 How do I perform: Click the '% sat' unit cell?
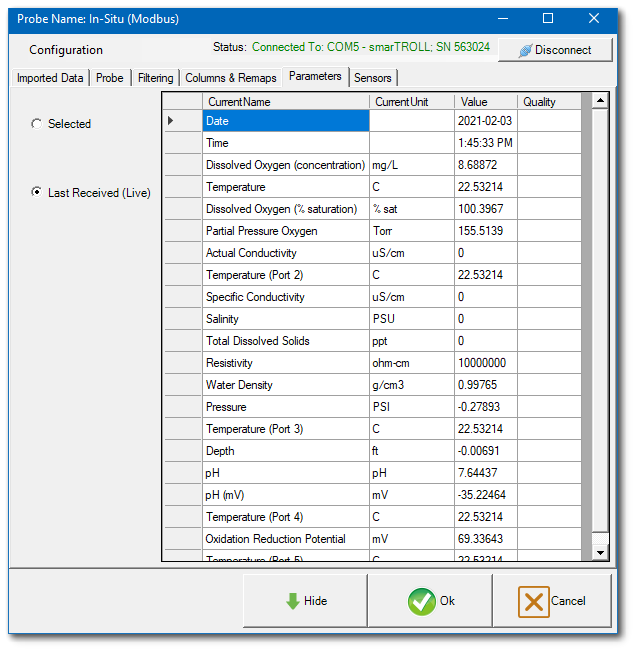coord(412,209)
